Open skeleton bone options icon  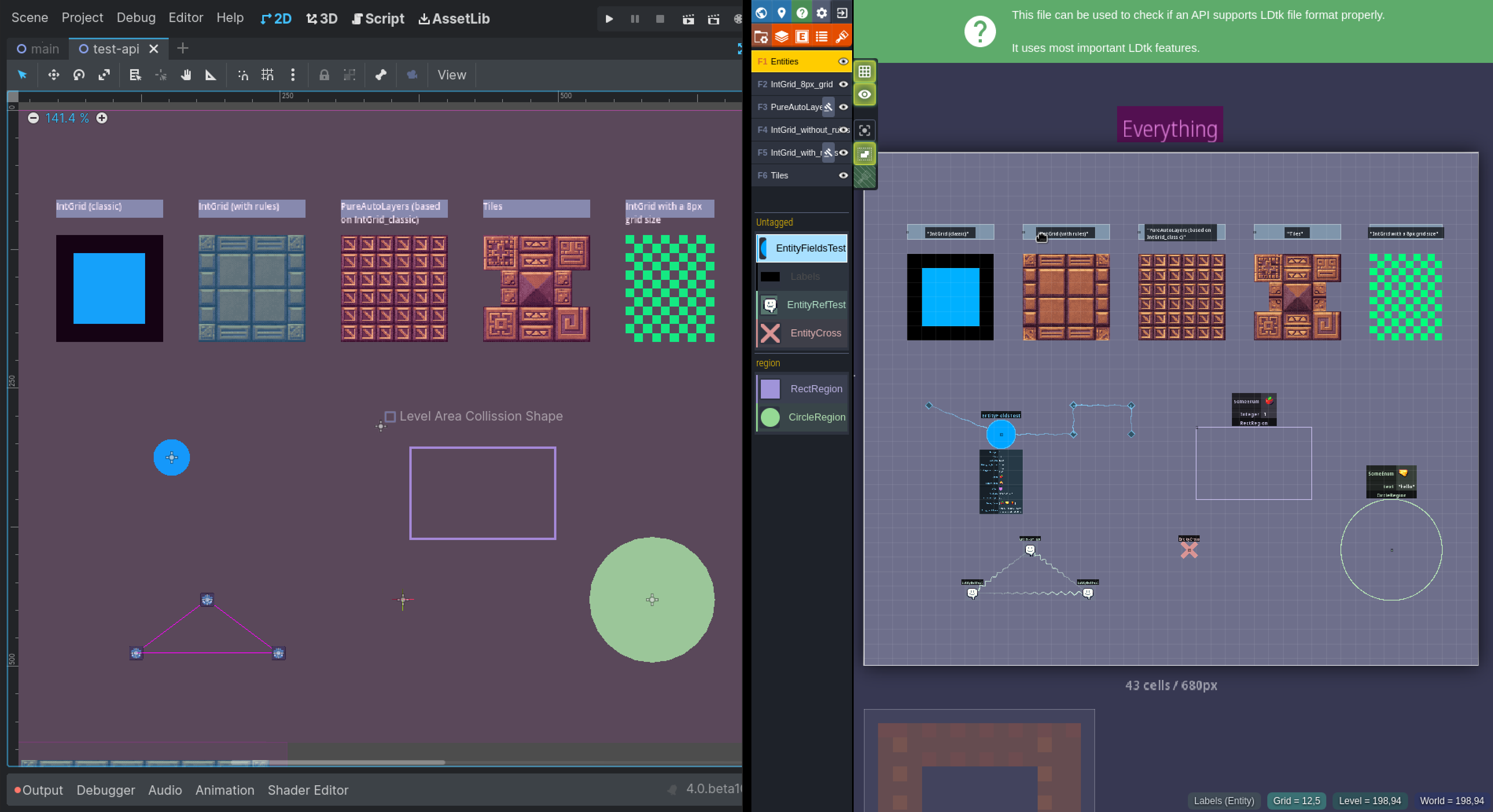(380, 75)
